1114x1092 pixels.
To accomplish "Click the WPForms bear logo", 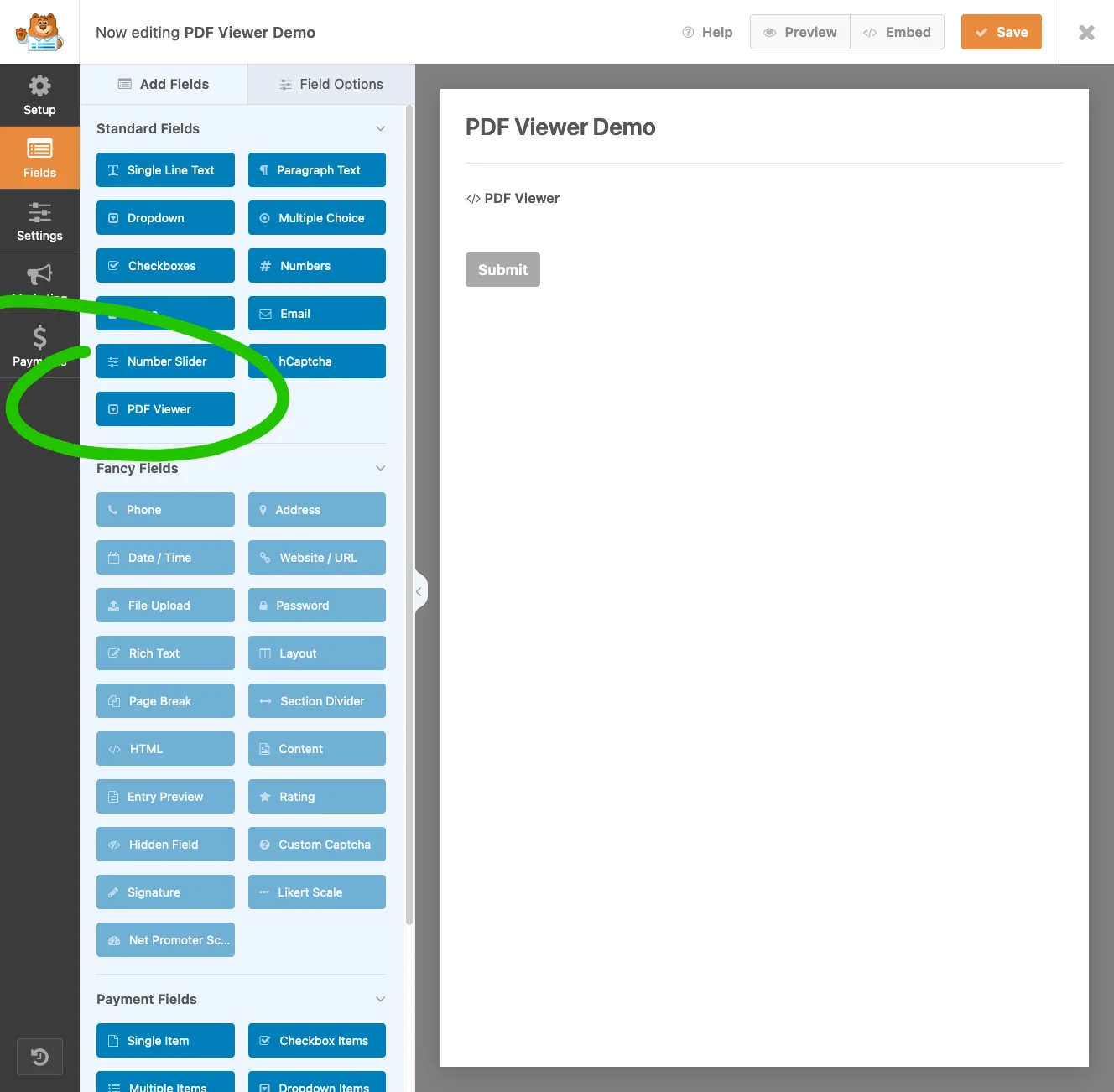I will point(39,32).
